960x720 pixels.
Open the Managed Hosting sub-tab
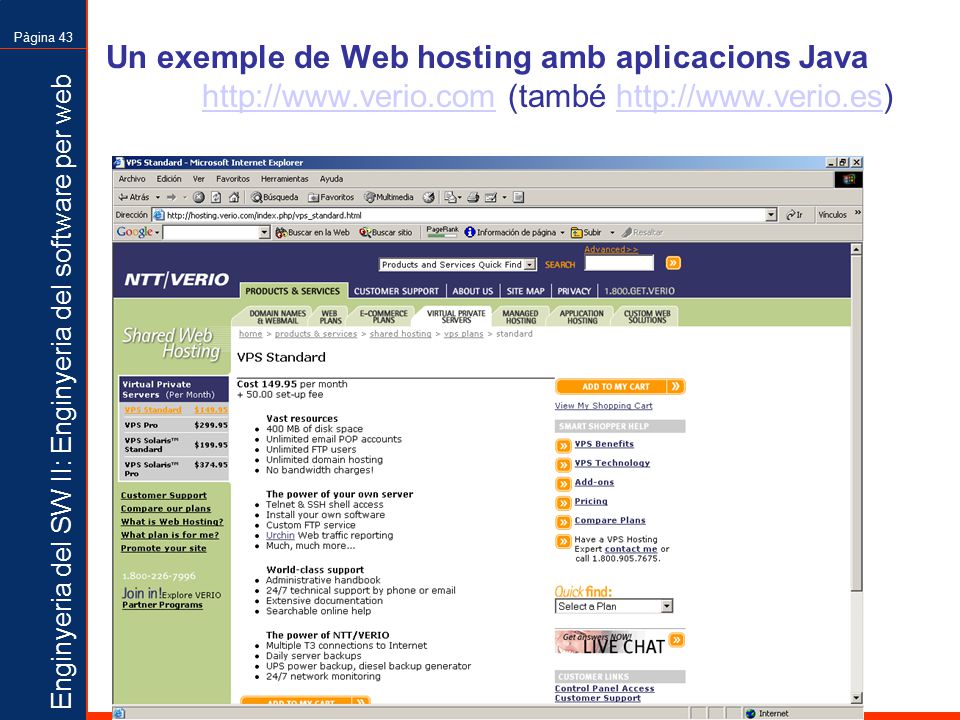click(520, 317)
